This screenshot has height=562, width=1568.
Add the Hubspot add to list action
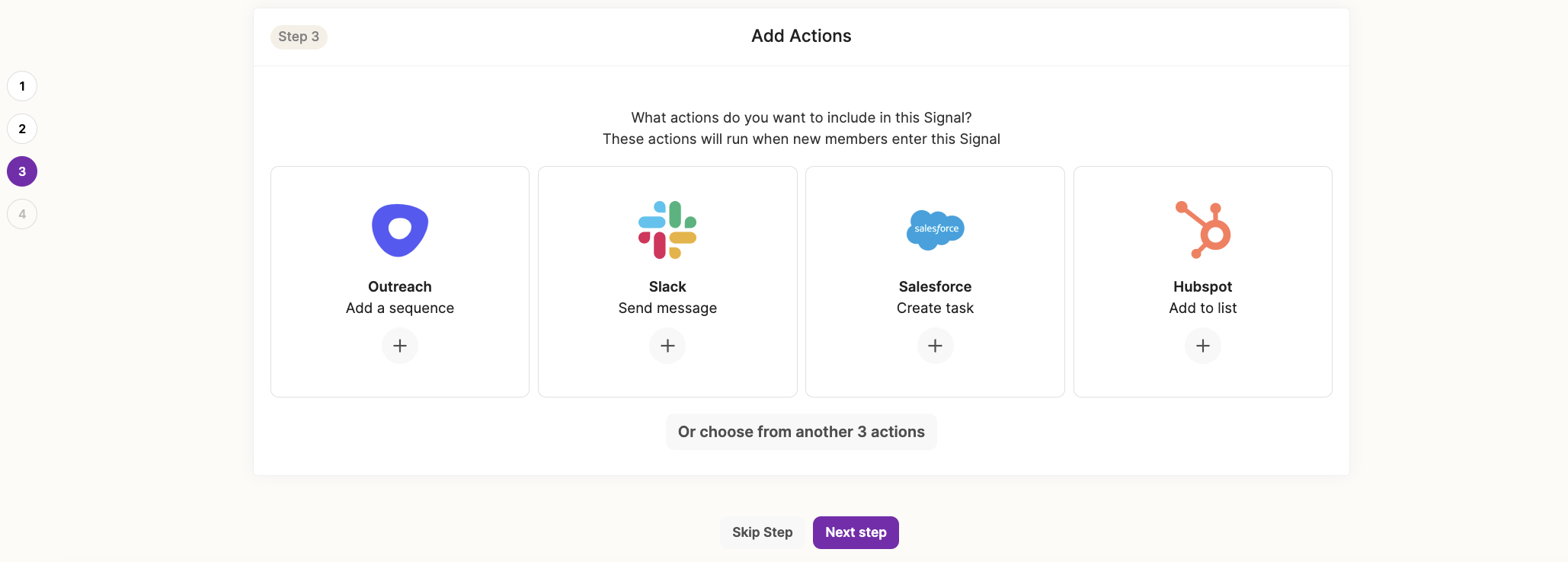click(x=1202, y=346)
